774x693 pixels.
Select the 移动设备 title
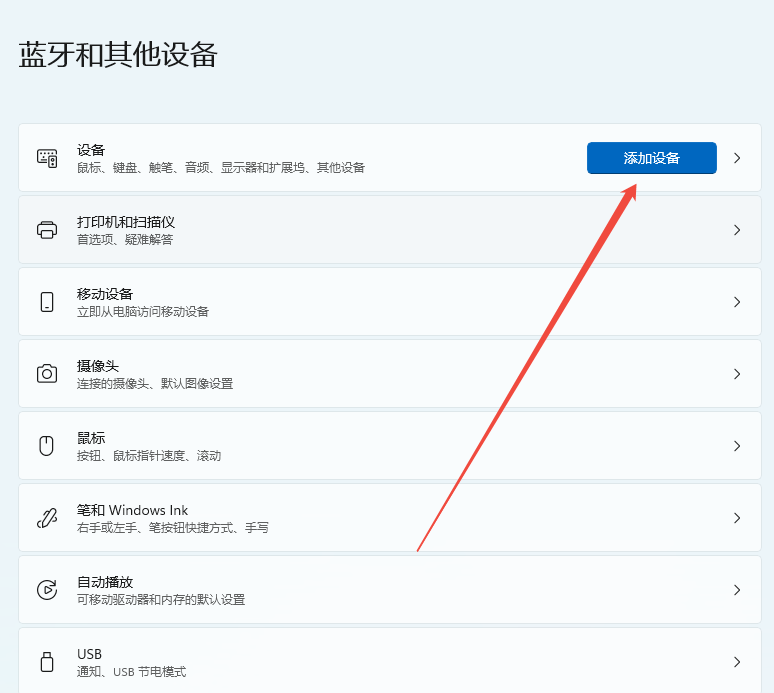click(105, 294)
